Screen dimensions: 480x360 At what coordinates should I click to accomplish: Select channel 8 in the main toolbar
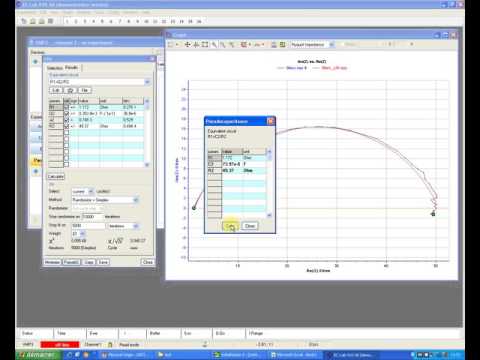[128, 21]
